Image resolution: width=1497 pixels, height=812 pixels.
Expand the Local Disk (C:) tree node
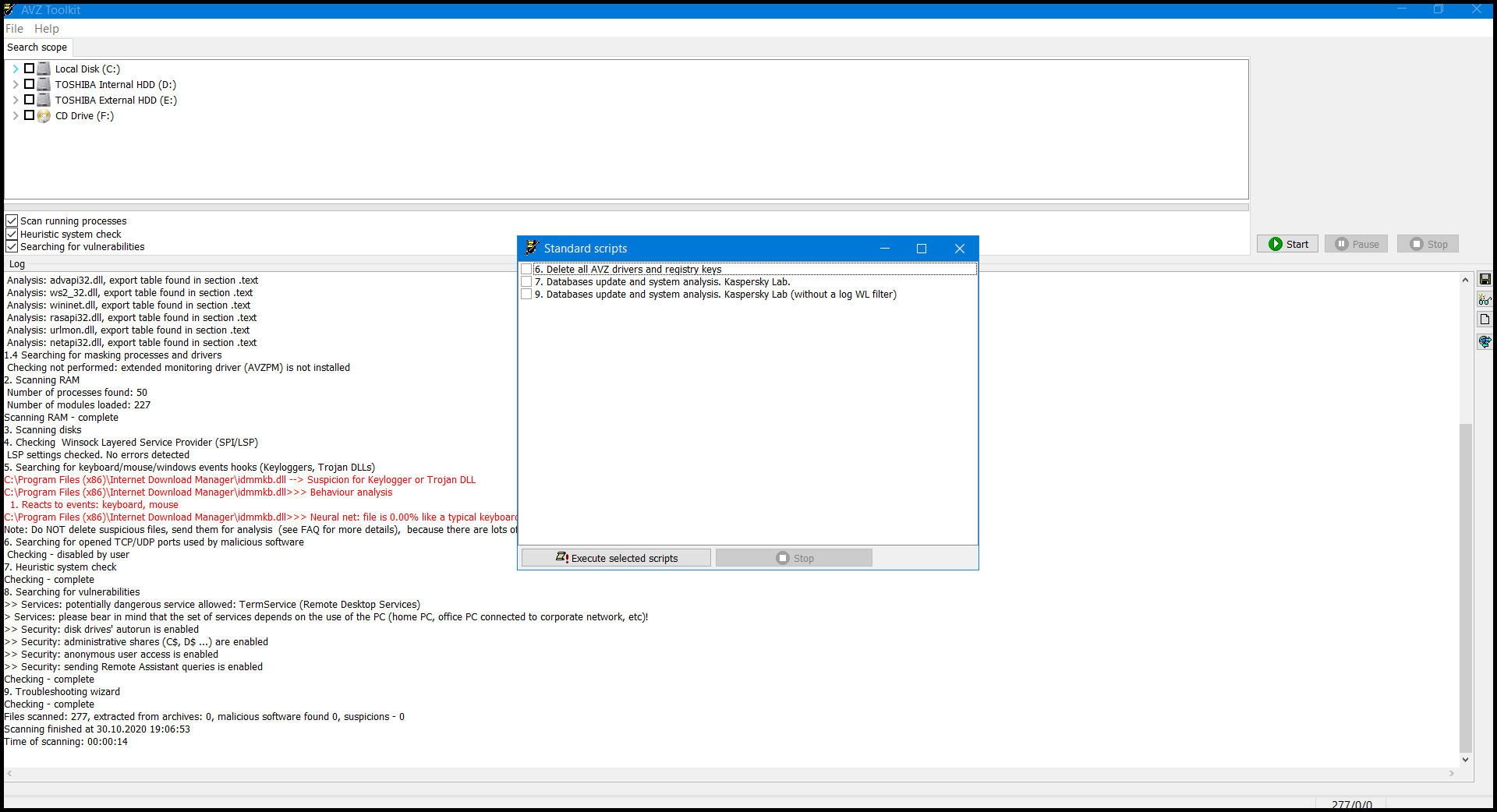tap(15, 69)
